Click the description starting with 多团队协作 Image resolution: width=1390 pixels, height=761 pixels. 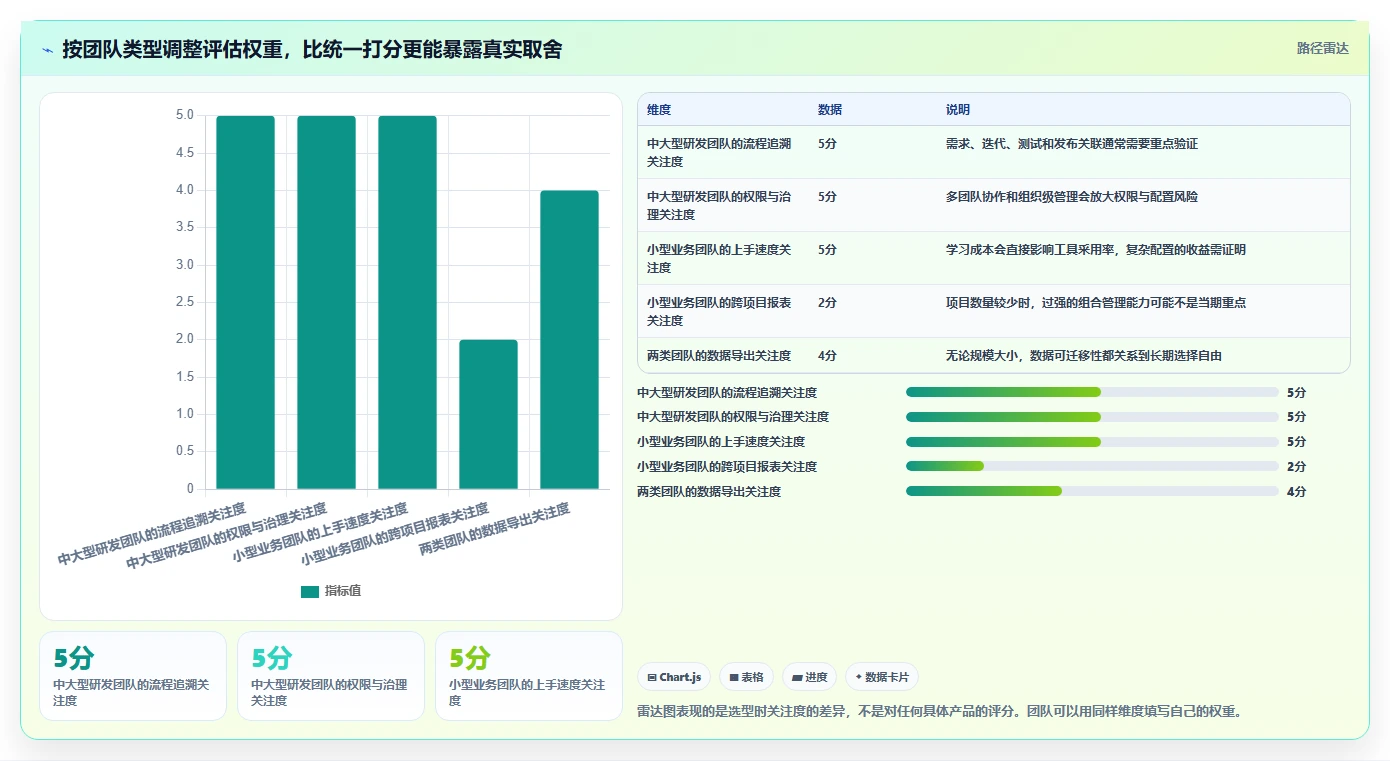(x=1072, y=196)
